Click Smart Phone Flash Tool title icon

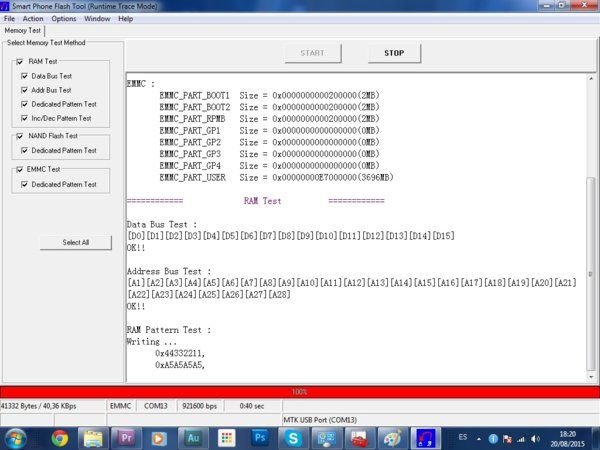pos(5,6)
